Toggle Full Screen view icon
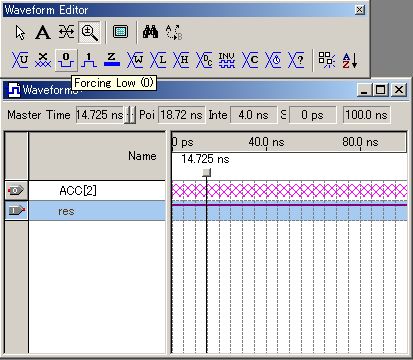413x360 pixels. tap(120, 32)
